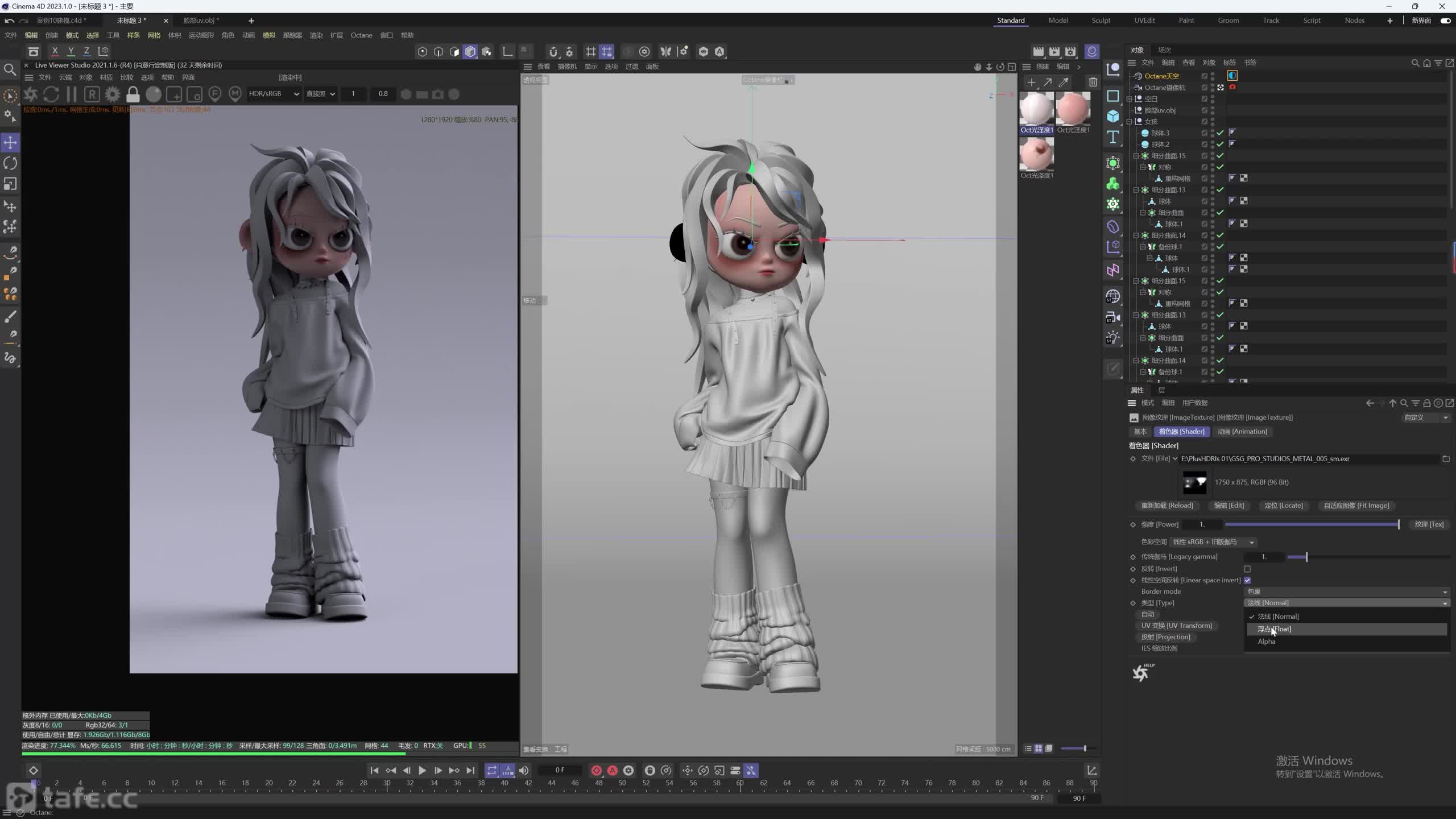Toggle the Y axis lock icon
Image resolution: width=1456 pixels, height=819 pixels.
point(71,51)
